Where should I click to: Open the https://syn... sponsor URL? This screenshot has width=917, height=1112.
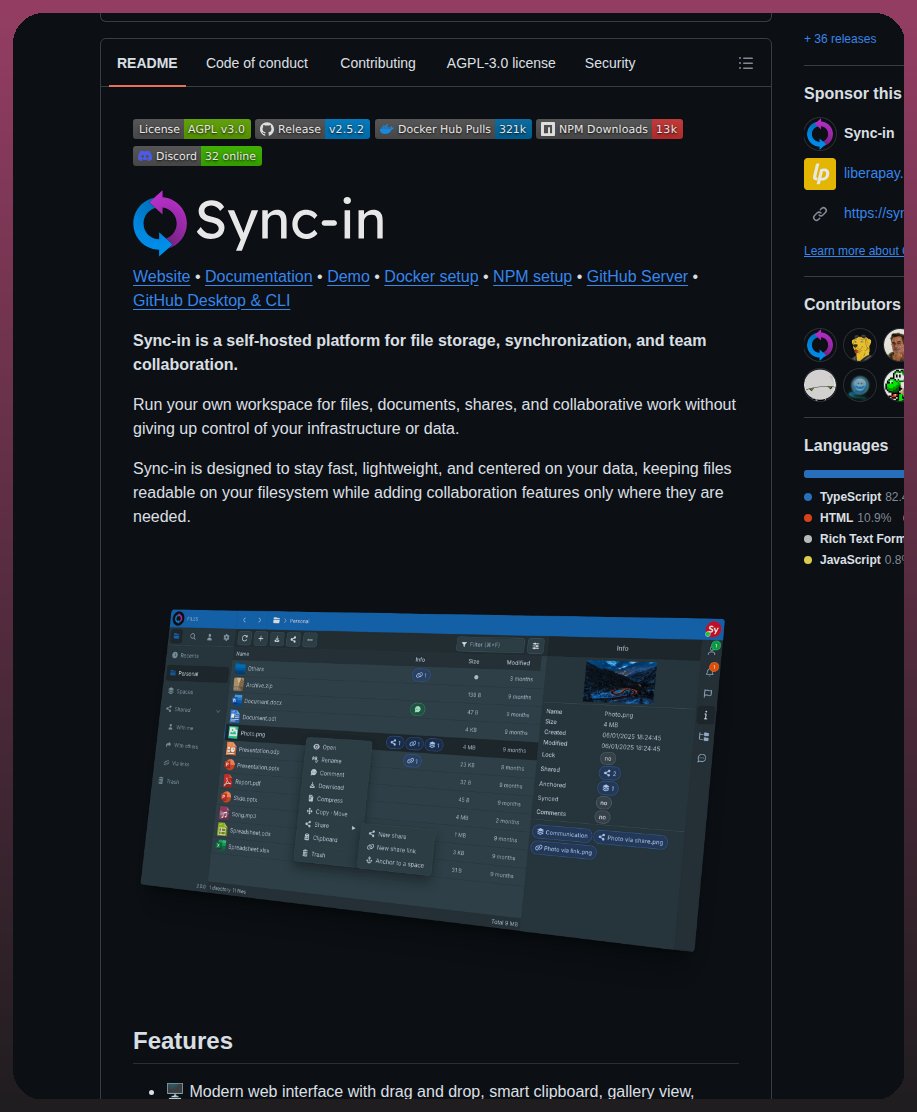873,213
